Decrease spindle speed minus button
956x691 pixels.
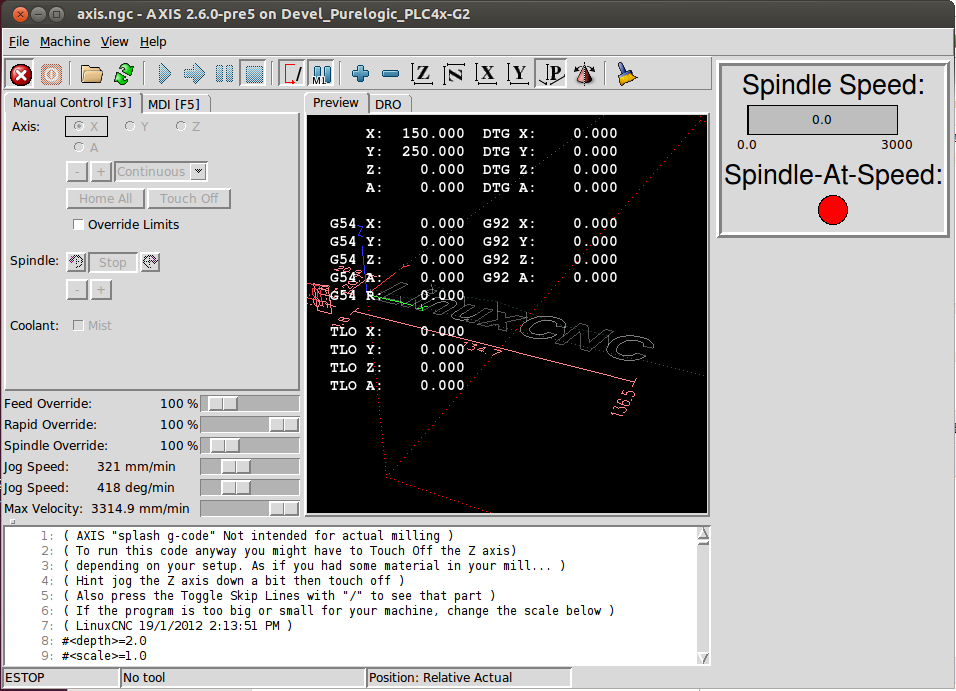tap(77, 290)
